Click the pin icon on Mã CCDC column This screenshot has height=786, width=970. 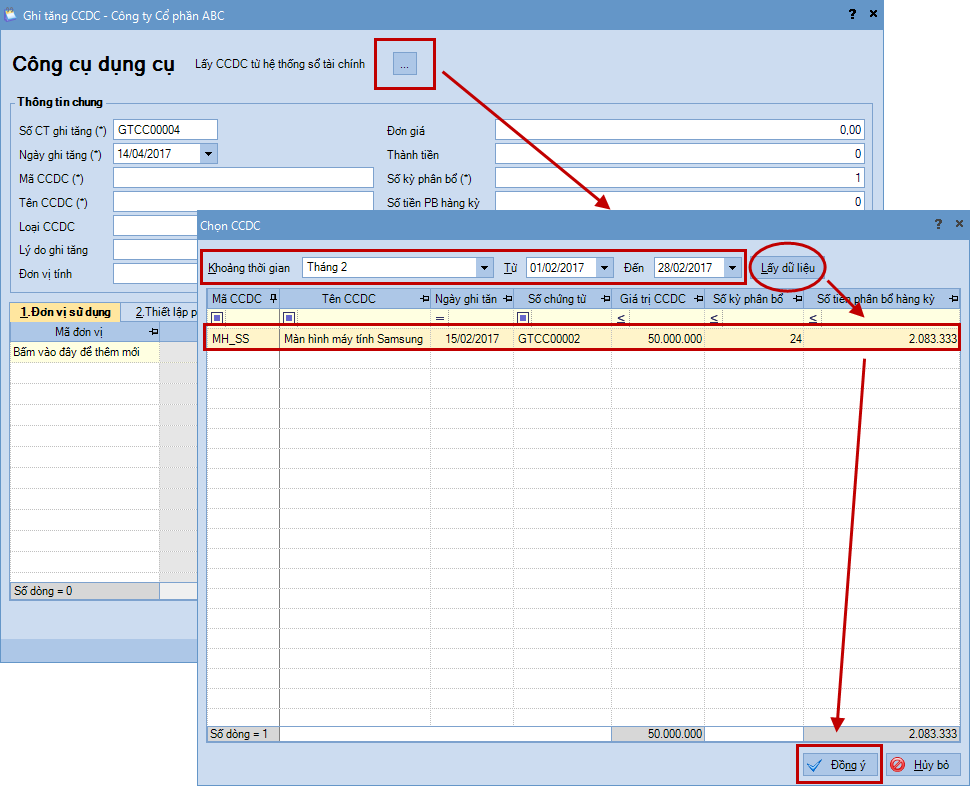coord(273,298)
